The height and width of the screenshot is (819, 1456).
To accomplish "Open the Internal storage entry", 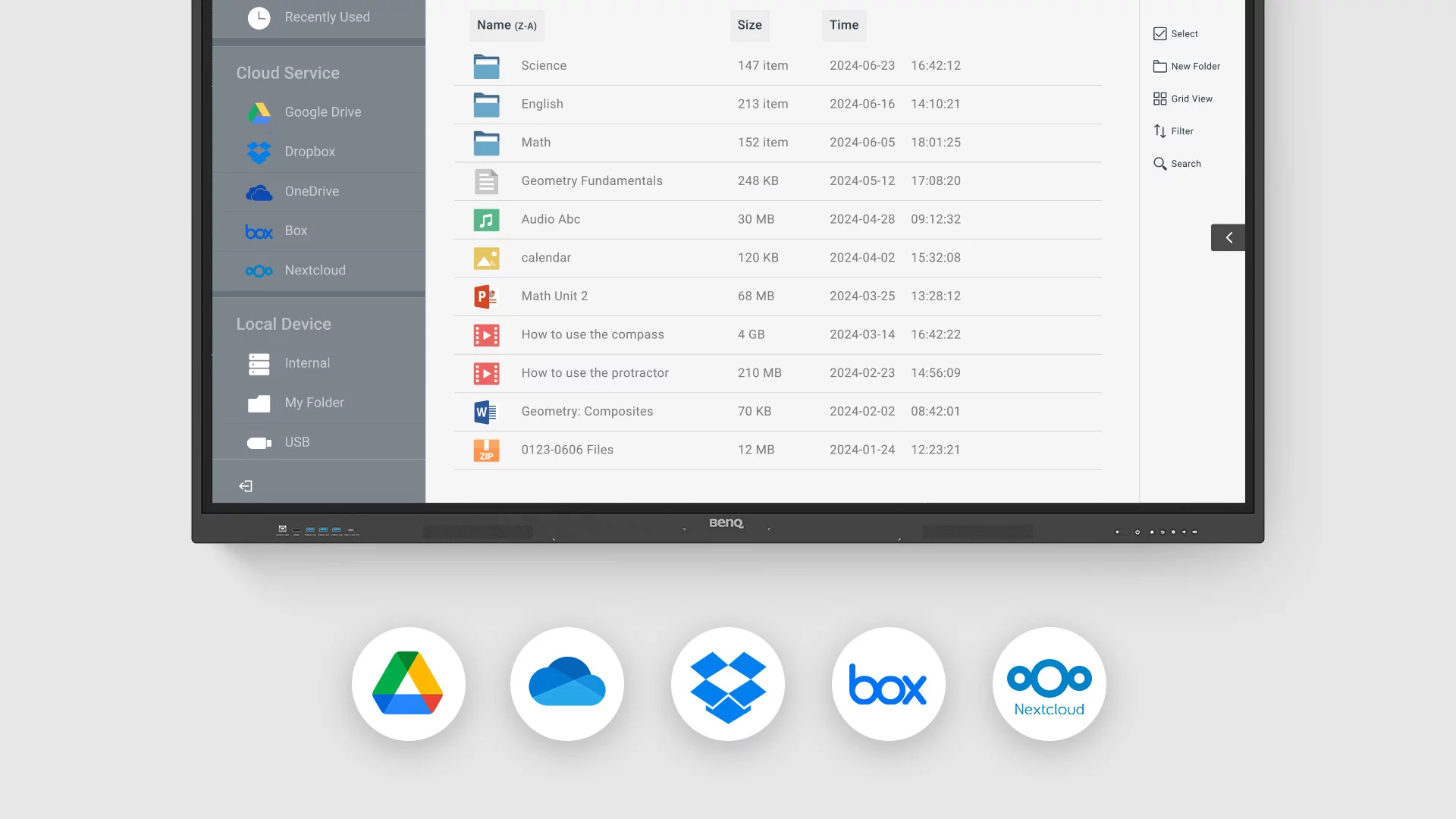I will coord(318,363).
